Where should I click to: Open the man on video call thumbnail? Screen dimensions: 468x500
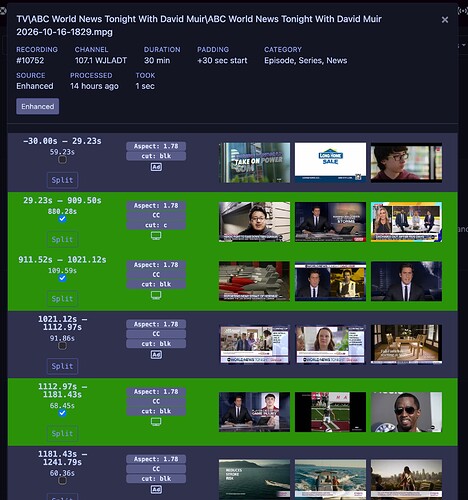point(254,222)
